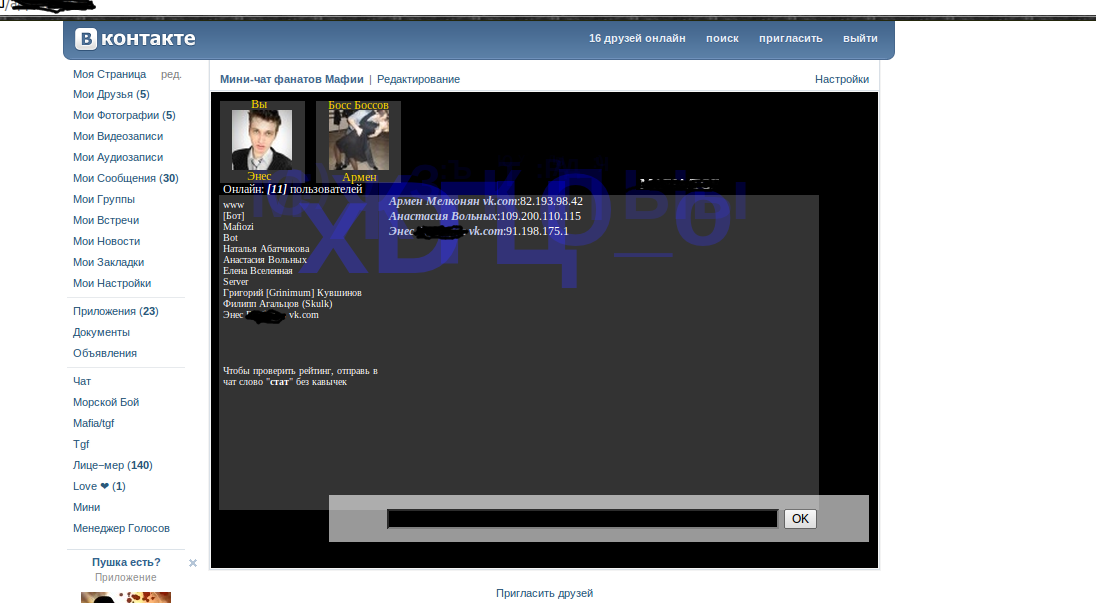Click your avatar photo labeled Энес

[262, 139]
